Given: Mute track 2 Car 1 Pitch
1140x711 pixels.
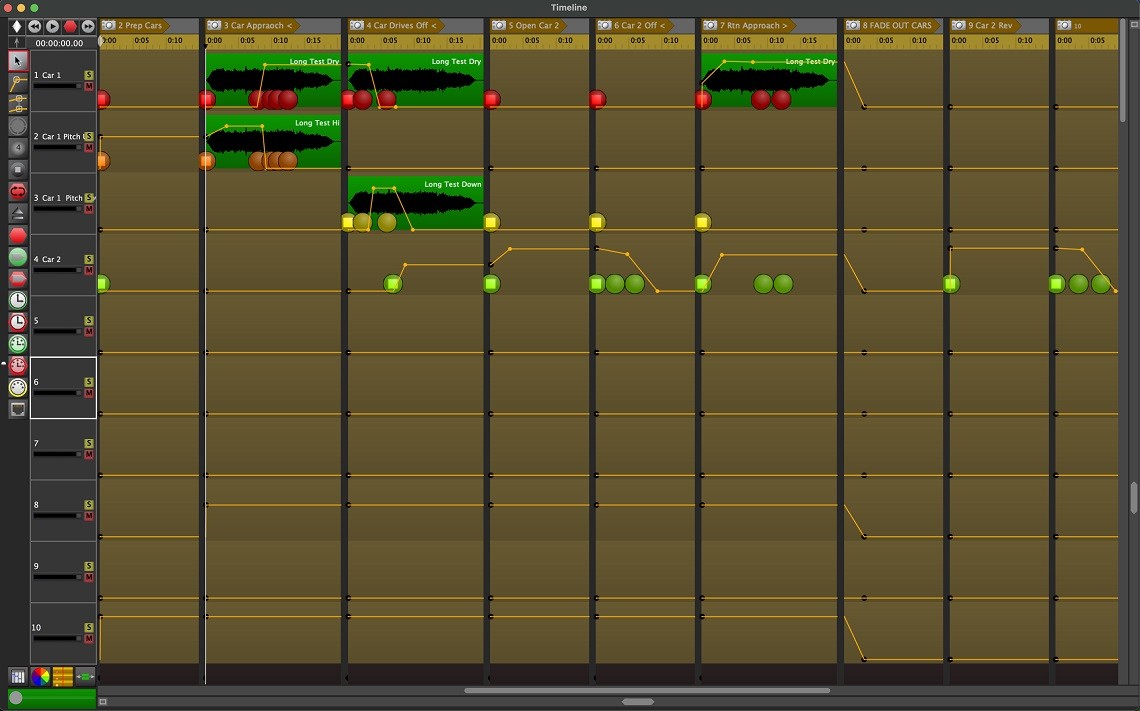Looking at the screenshot, I should point(89,148).
